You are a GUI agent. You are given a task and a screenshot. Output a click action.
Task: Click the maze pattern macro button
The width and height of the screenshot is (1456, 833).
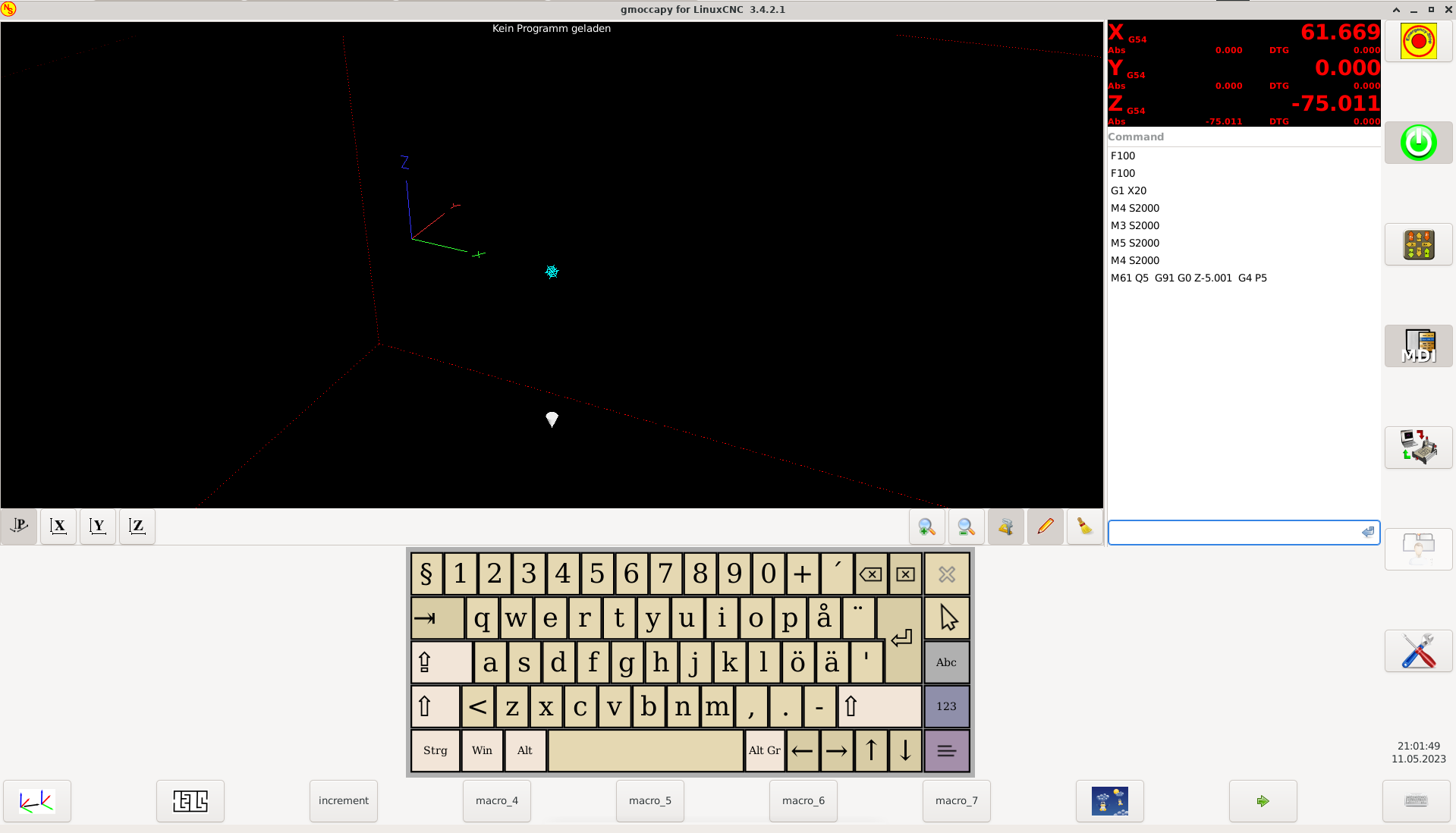click(x=190, y=801)
